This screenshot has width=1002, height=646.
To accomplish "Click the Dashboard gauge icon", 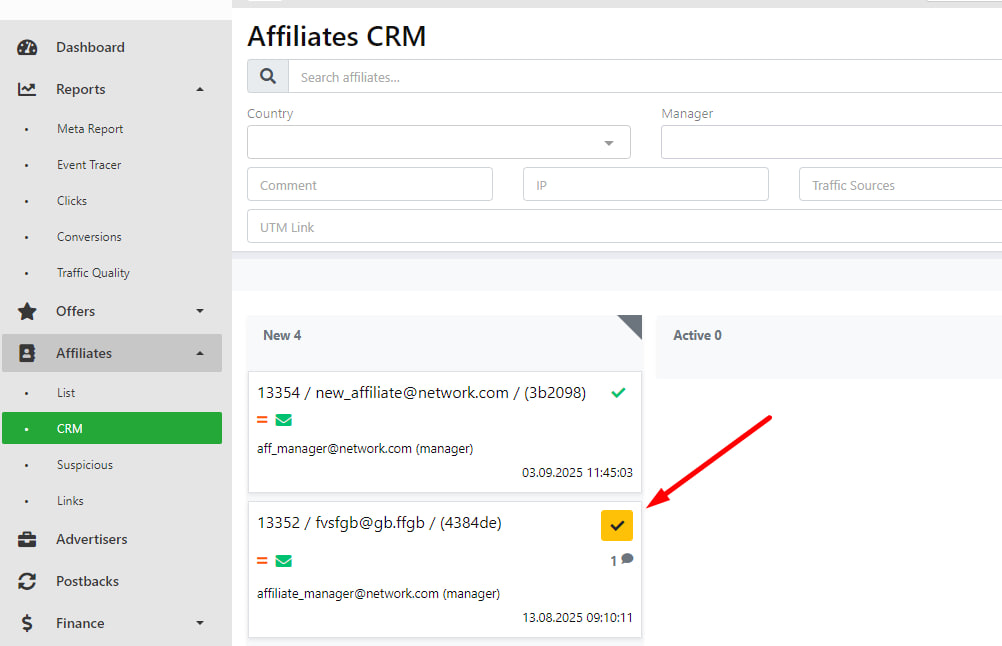I will [x=27, y=47].
